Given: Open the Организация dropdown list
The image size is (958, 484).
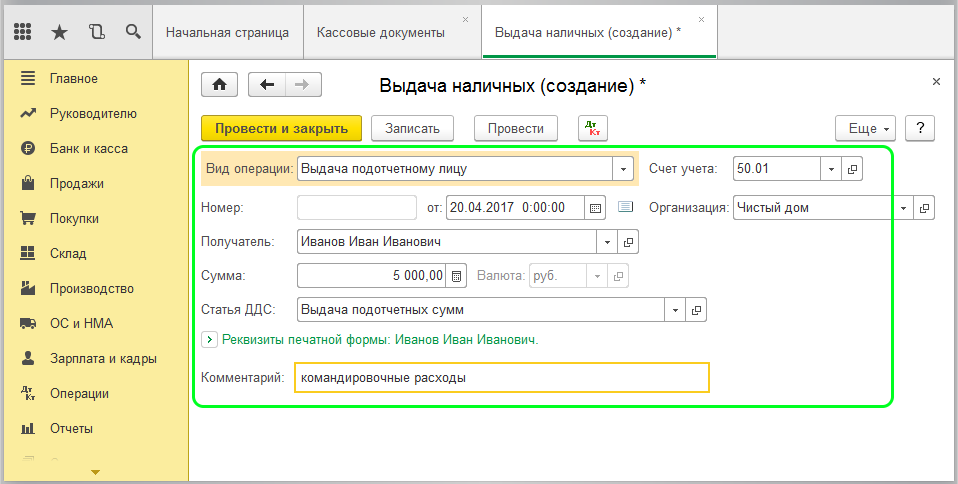Looking at the screenshot, I should pos(903,208).
